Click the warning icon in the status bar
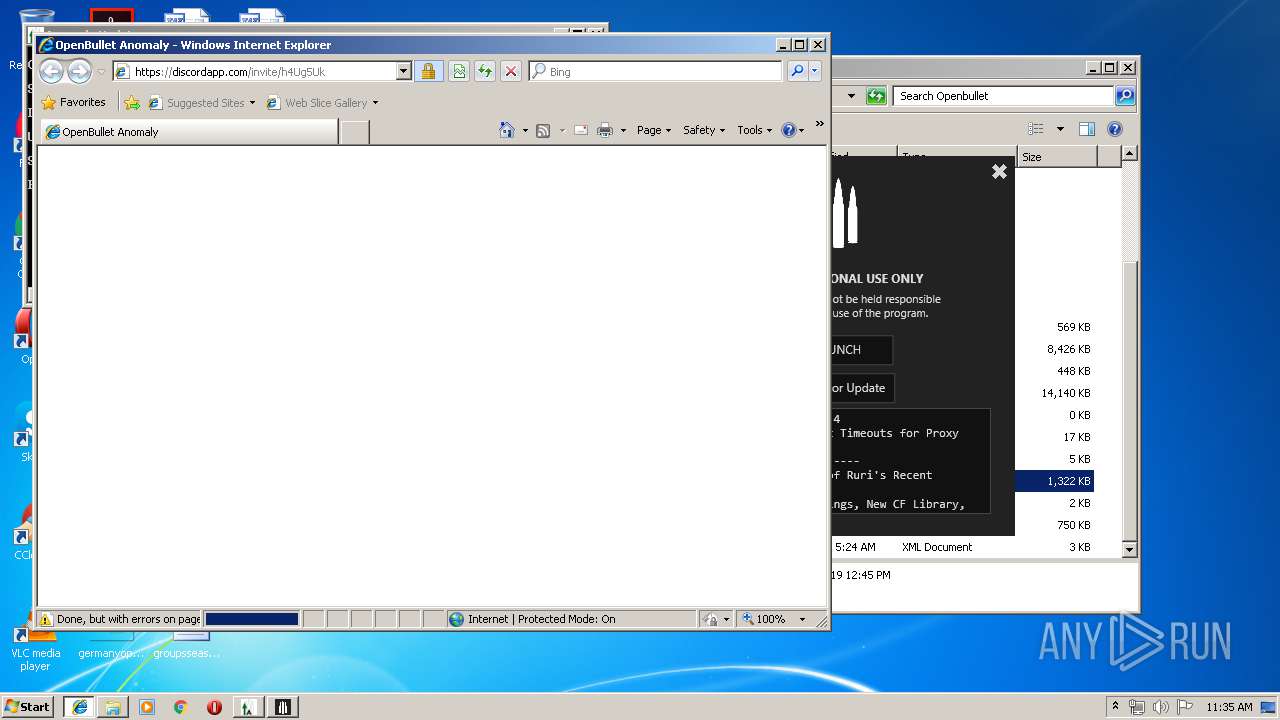 46,619
